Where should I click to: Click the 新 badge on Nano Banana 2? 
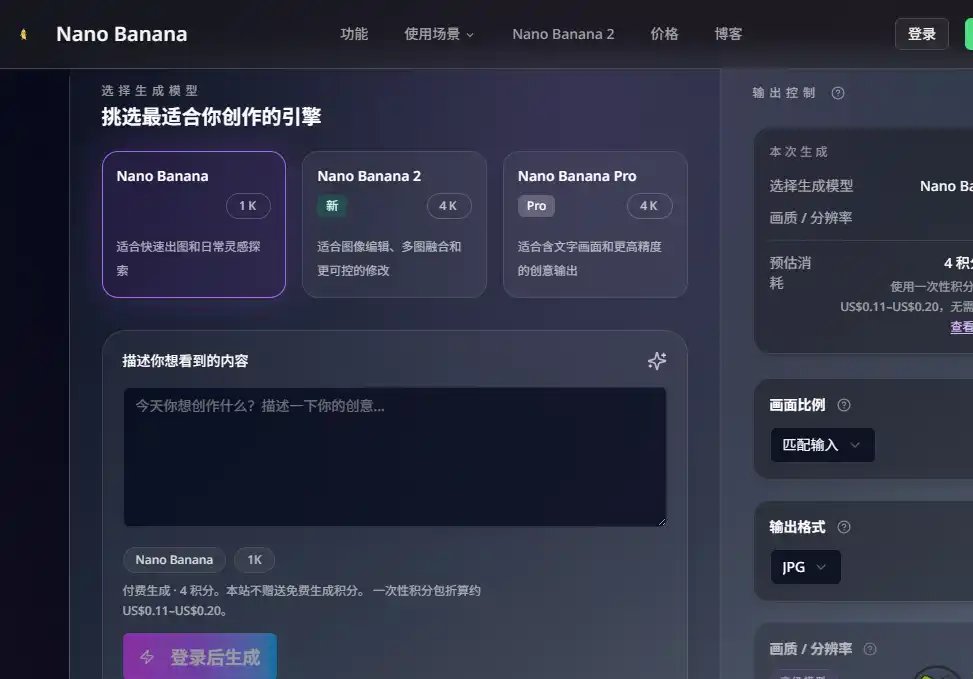pyautogui.click(x=332, y=205)
